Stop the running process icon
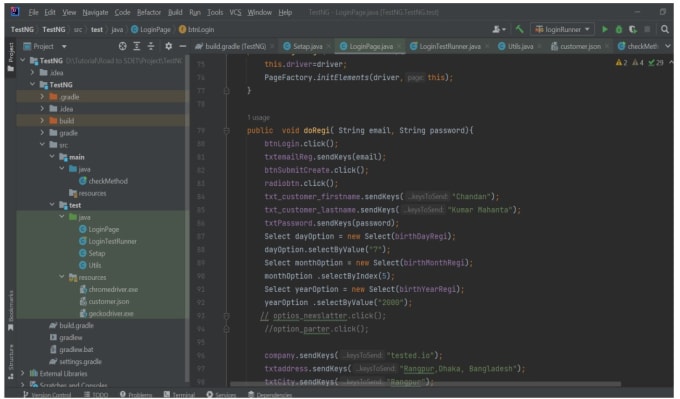The height and width of the screenshot is (399, 680). coord(647,29)
